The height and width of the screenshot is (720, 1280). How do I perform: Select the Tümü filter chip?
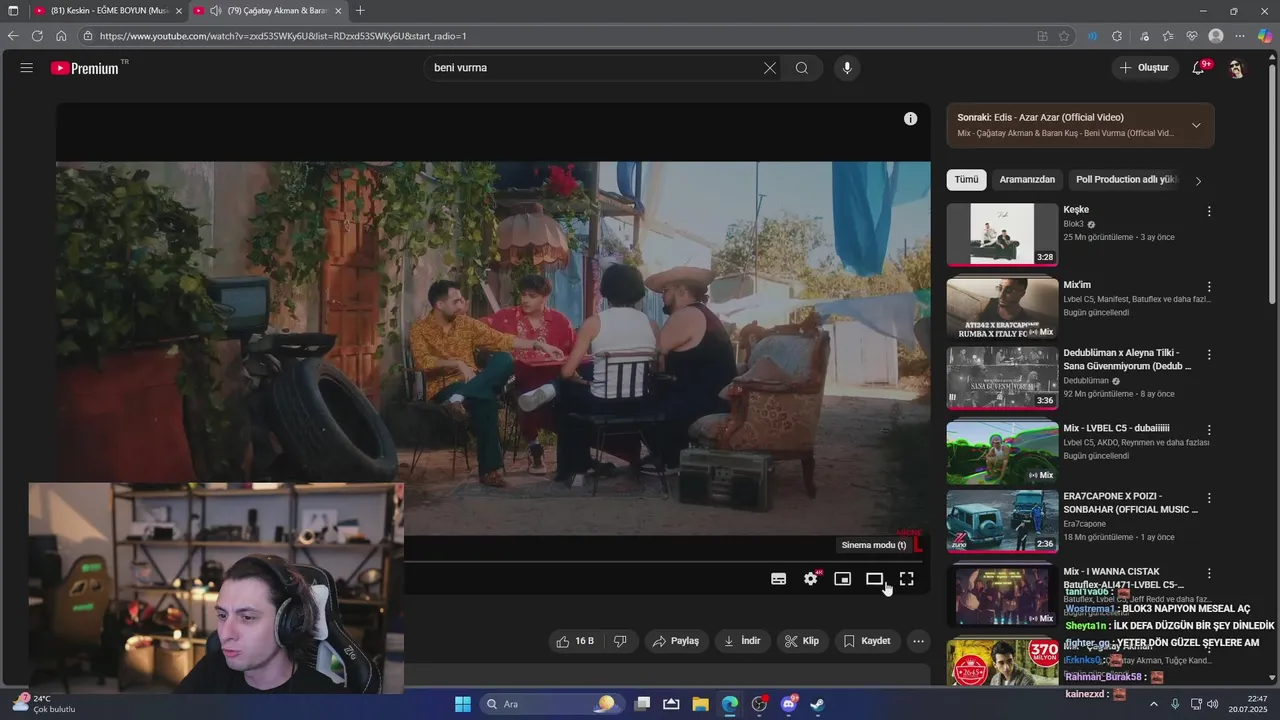[x=966, y=180]
